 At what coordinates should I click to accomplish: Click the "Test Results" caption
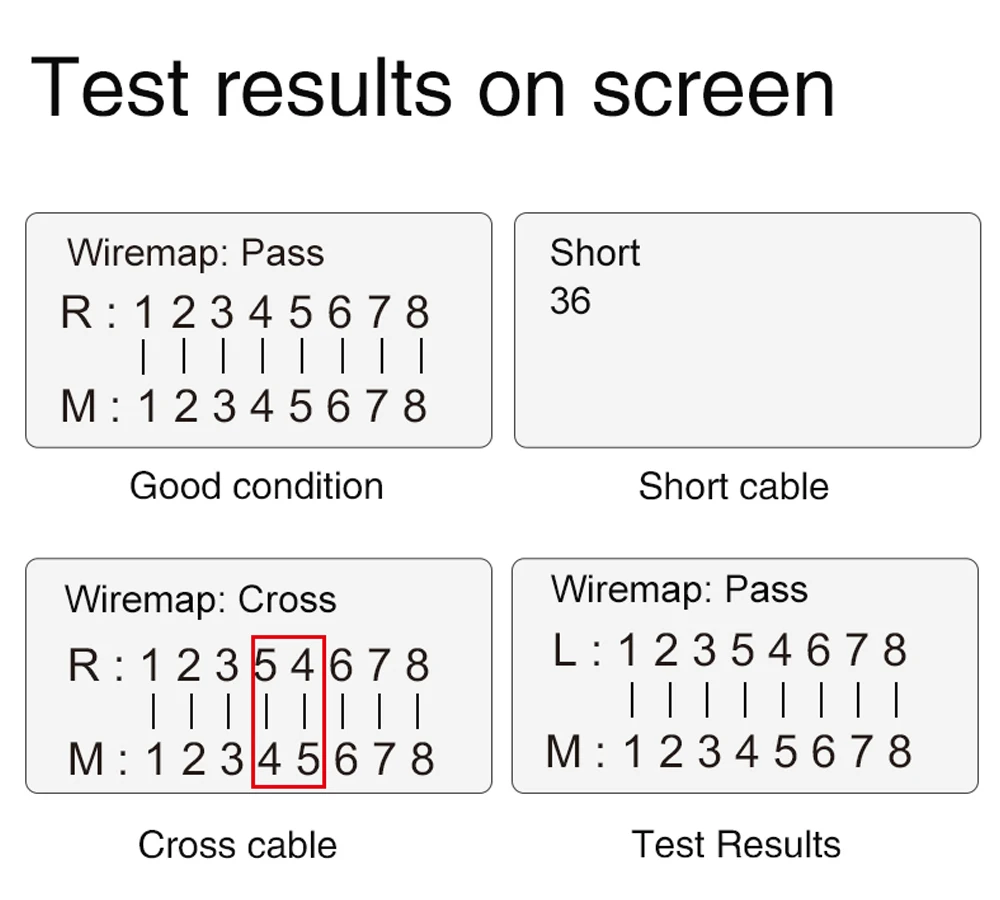pyautogui.click(x=736, y=845)
